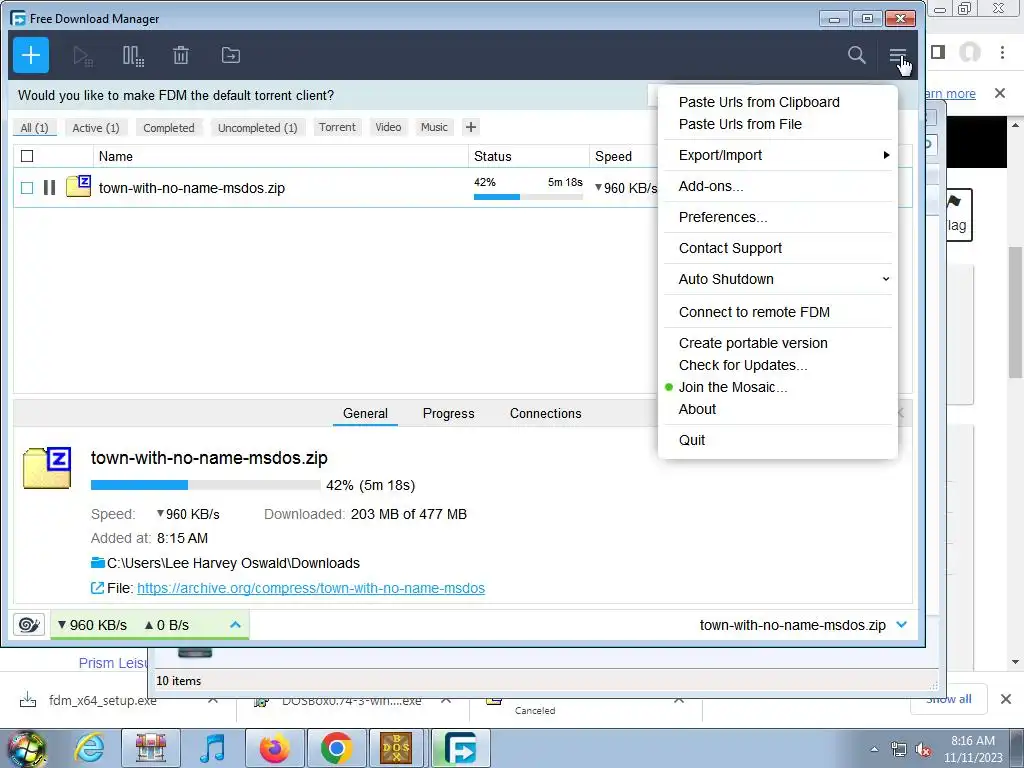Click Free Download Manager taskbar icon
Image resolution: width=1024 pixels, height=768 pixels.
click(x=461, y=748)
